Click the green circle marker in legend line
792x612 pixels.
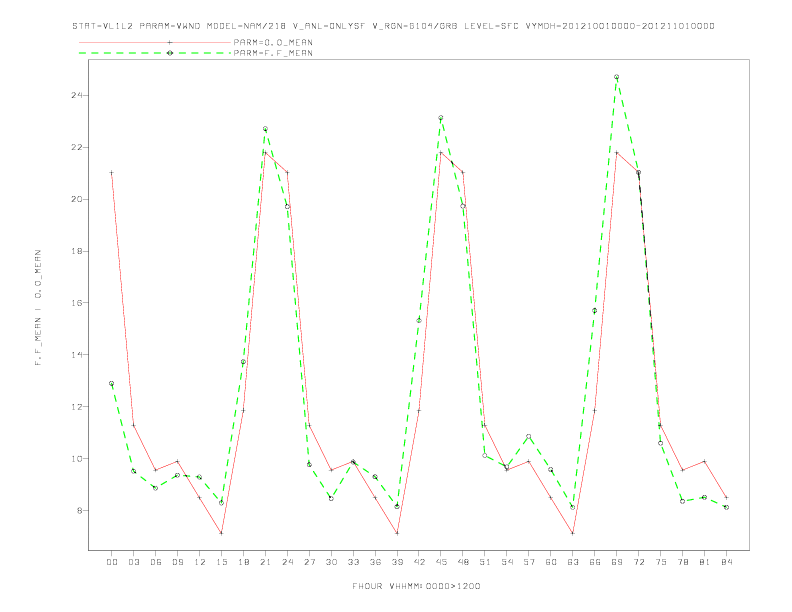170,53
